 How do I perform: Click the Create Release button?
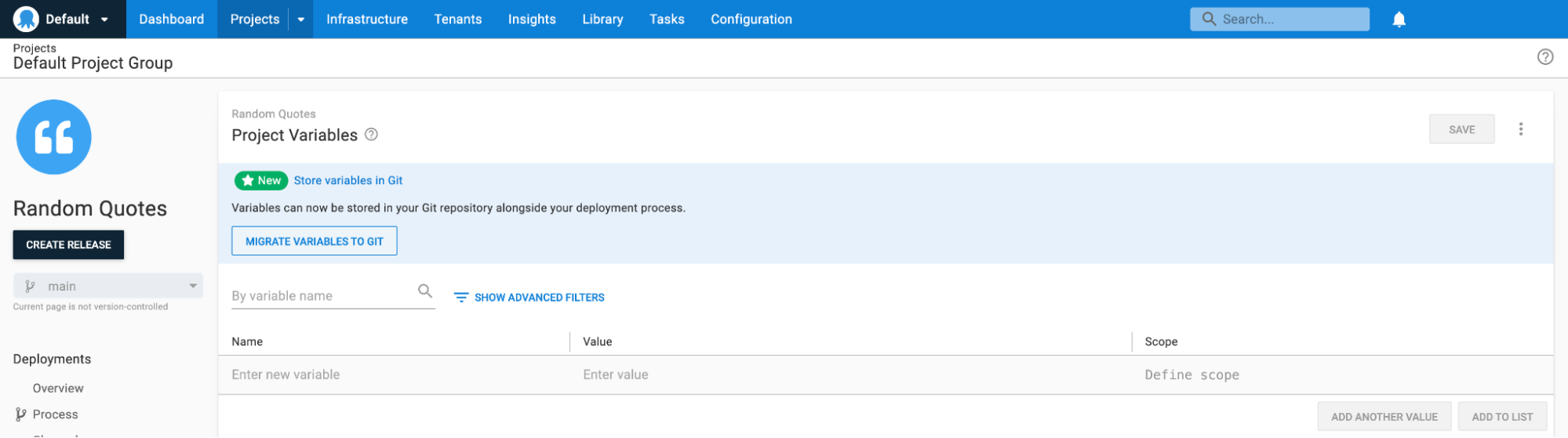pos(68,244)
